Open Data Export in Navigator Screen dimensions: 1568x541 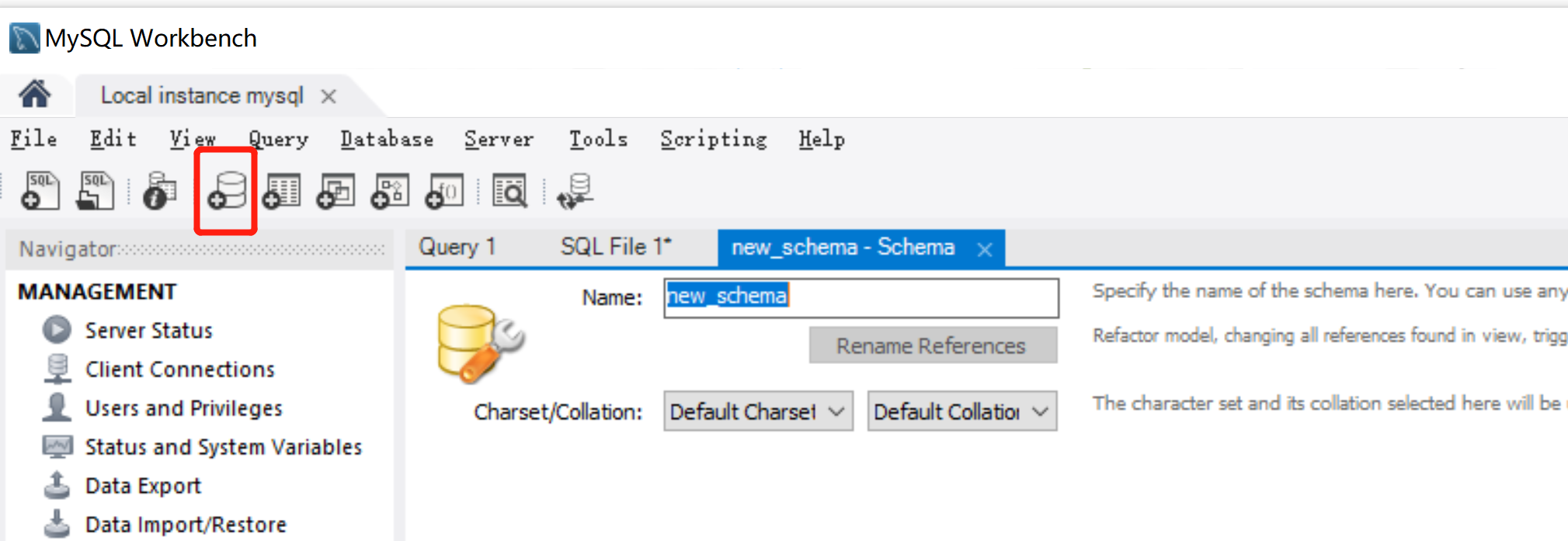[143, 486]
